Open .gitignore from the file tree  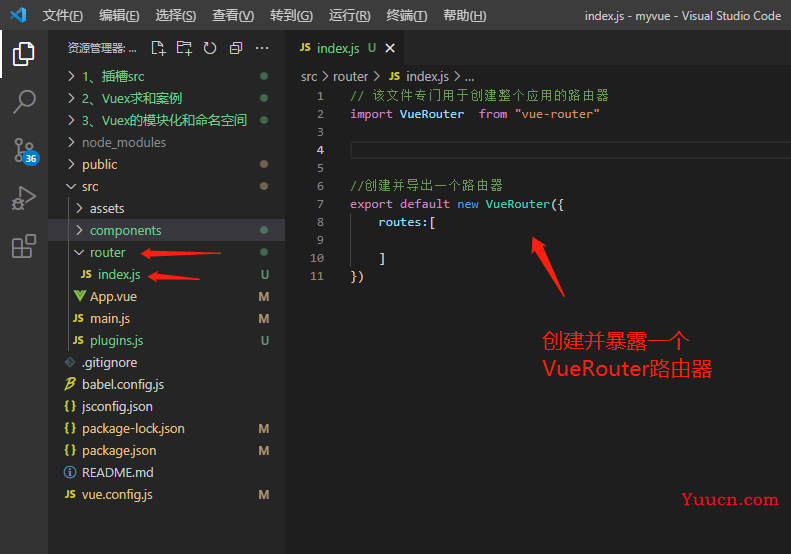click(109, 362)
